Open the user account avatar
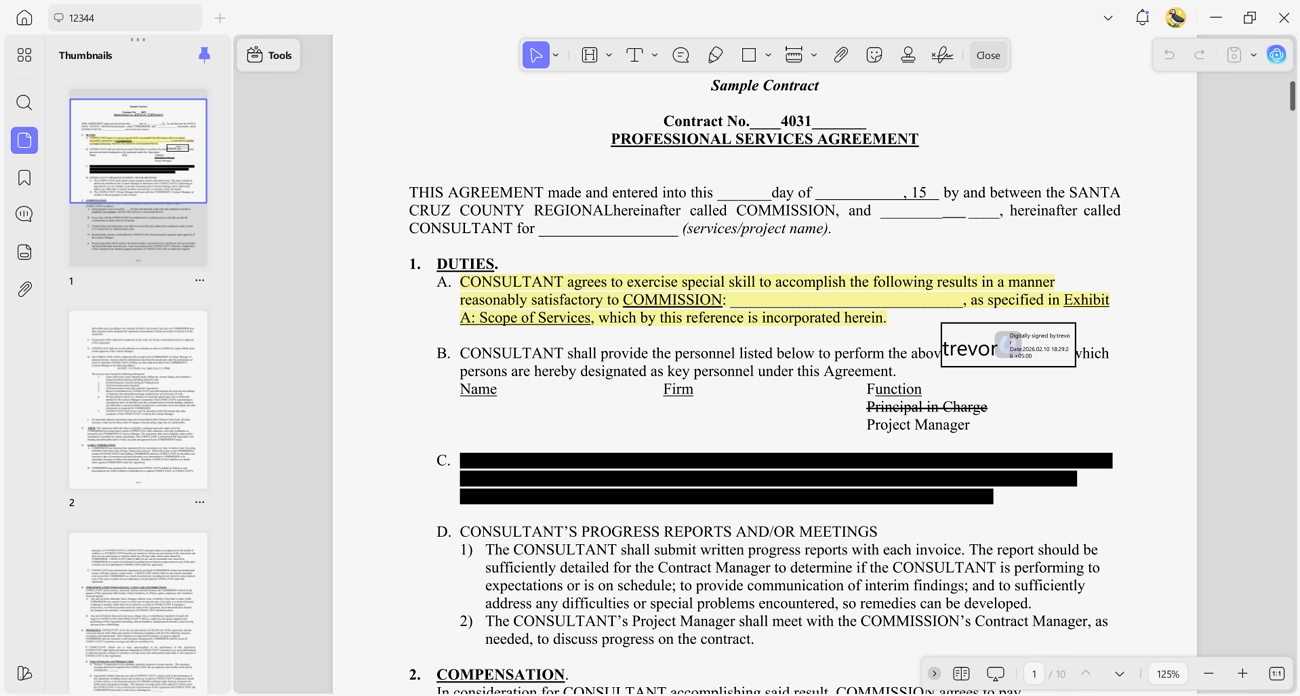The width and height of the screenshot is (1300, 696). click(1176, 18)
